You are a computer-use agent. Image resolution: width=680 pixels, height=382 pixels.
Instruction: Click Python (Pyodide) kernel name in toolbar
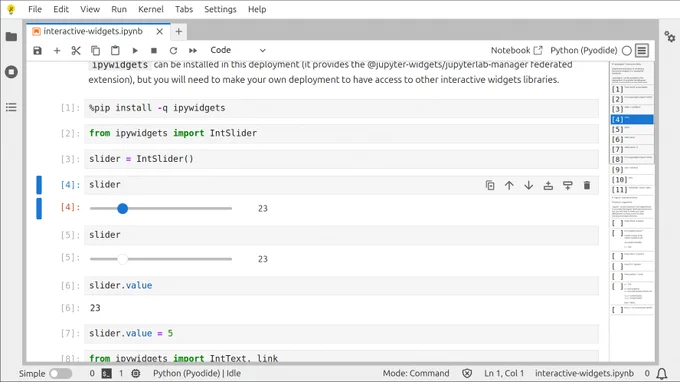[x=583, y=50]
